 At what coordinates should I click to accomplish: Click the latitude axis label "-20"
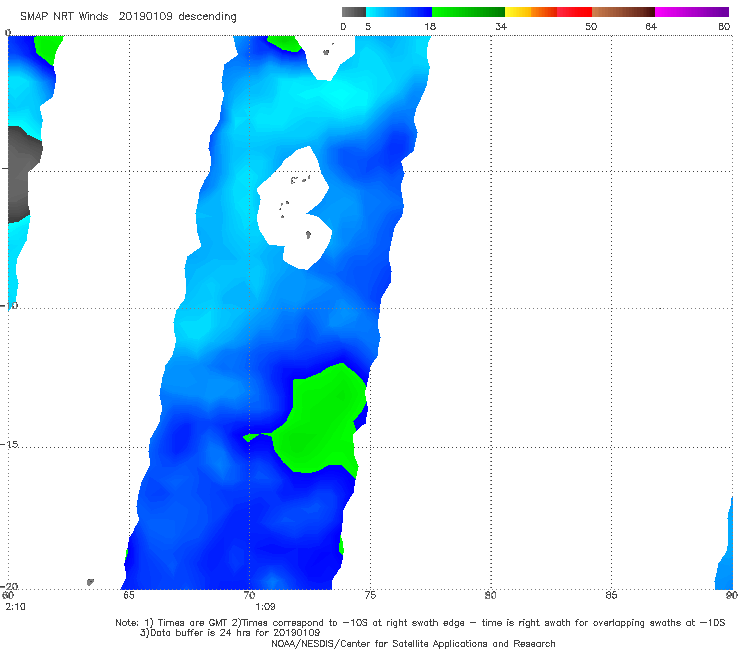pos(9,586)
